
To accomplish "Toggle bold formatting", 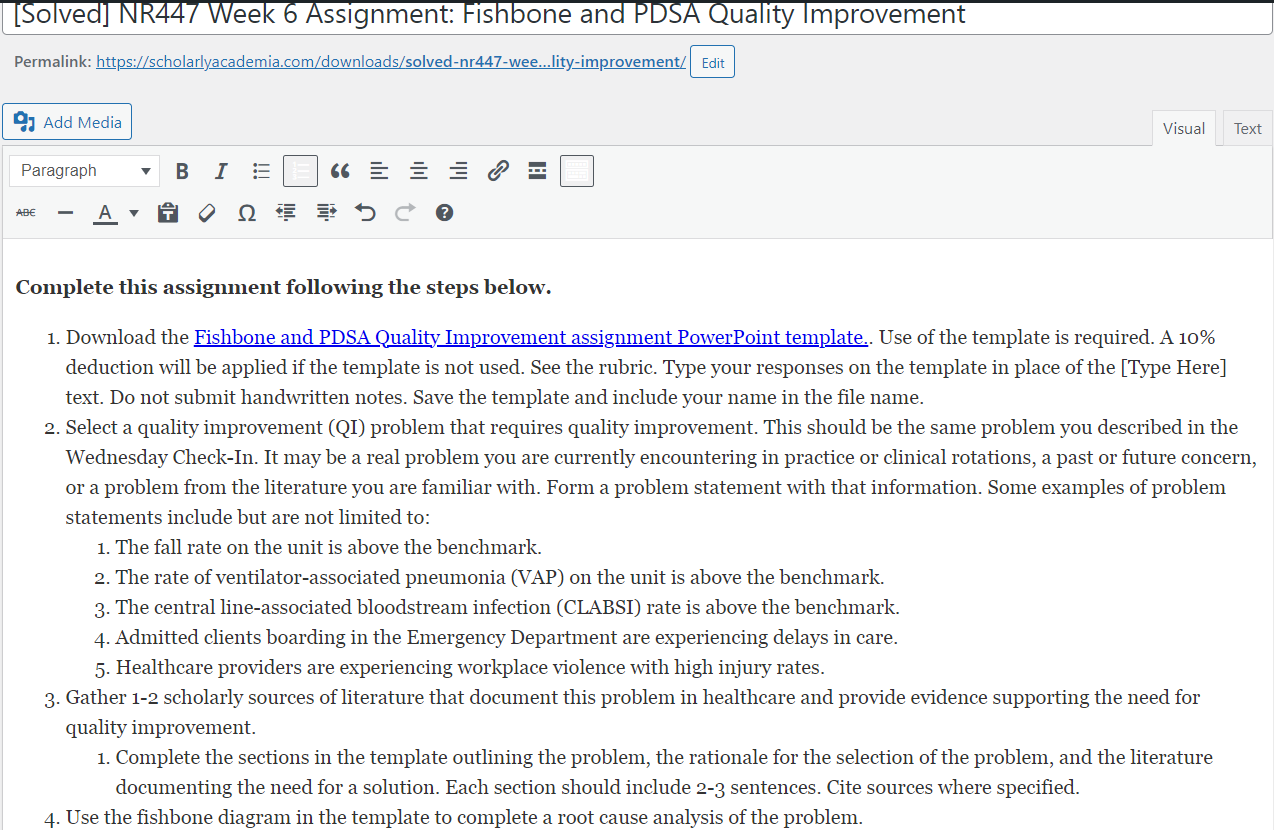I will pyautogui.click(x=182, y=171).
